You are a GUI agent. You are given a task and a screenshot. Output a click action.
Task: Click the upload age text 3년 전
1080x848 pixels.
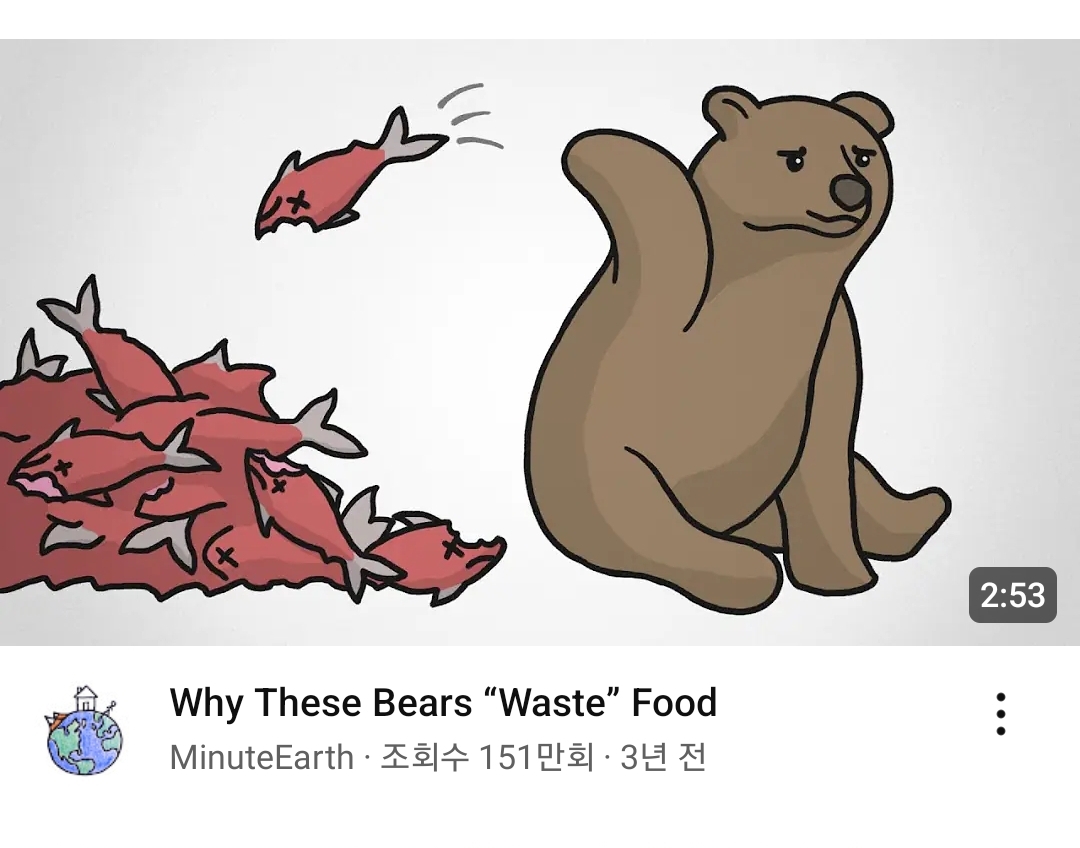point(663,758)
